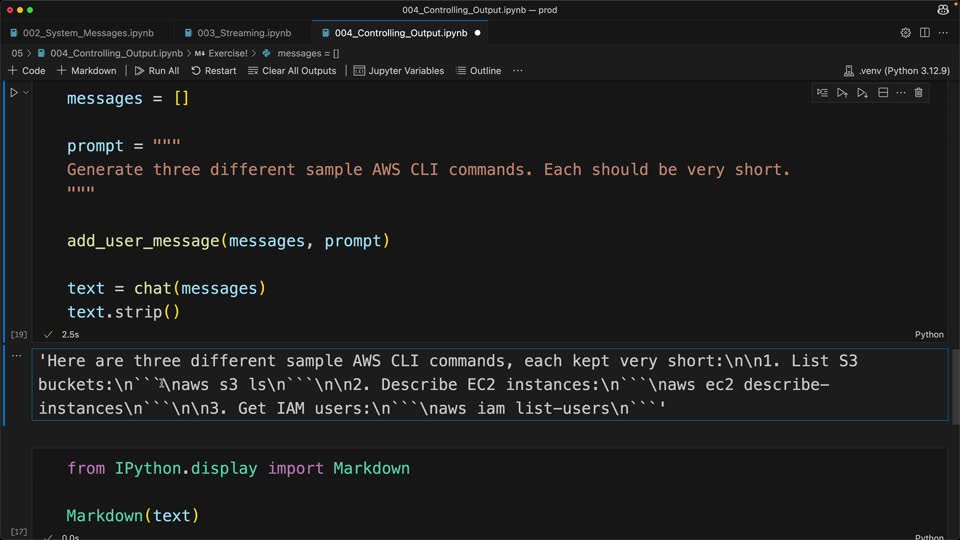The height and width of the screenshot is (540, 960).
Task: Switch to 003_Streaming.ipynb tab
Action: pyautogui.click(x=238, y=33)
